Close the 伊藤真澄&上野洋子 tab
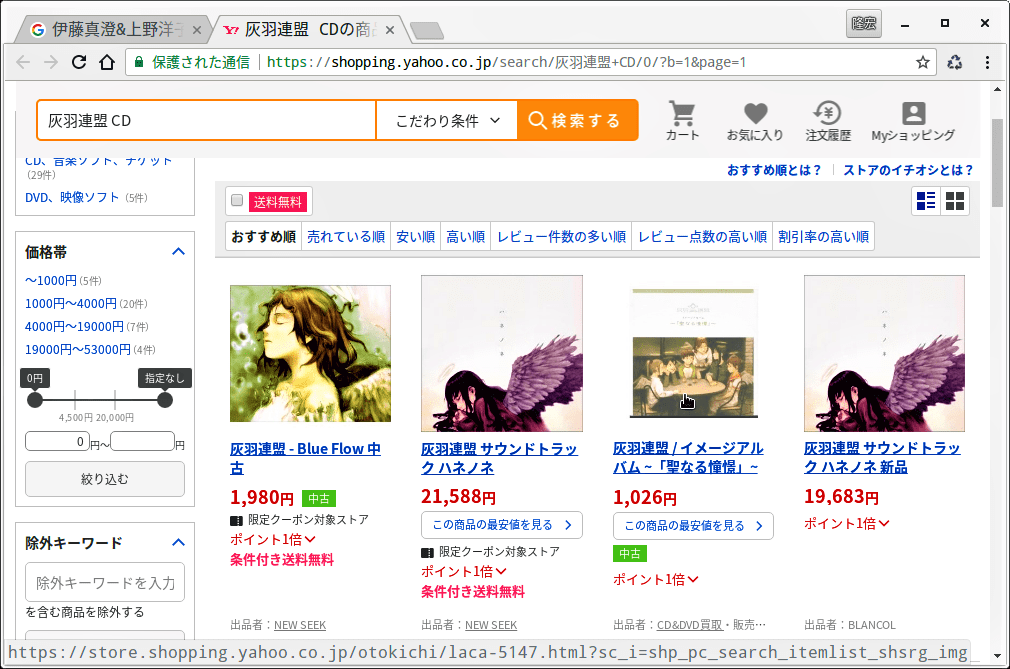Viewport: 1010px width, 669px height. point(197,30)
